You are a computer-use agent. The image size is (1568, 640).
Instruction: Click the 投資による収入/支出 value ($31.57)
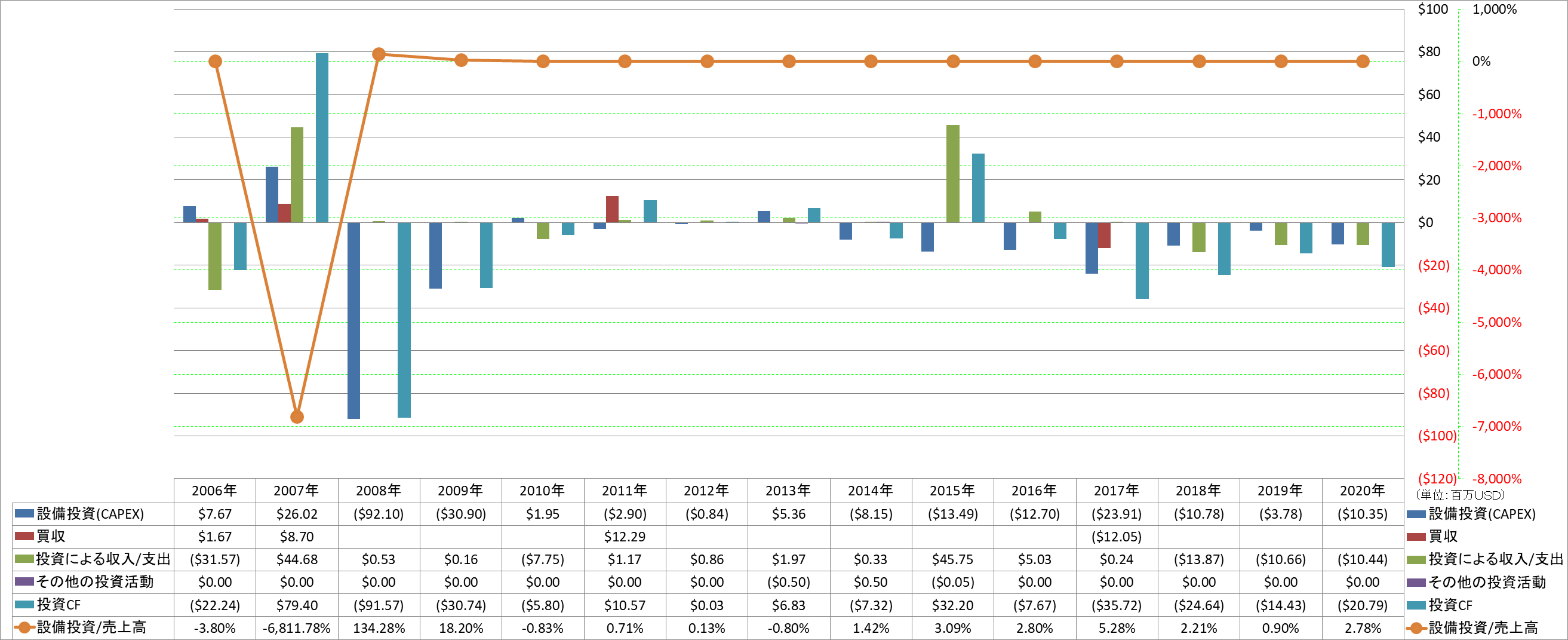215,559
